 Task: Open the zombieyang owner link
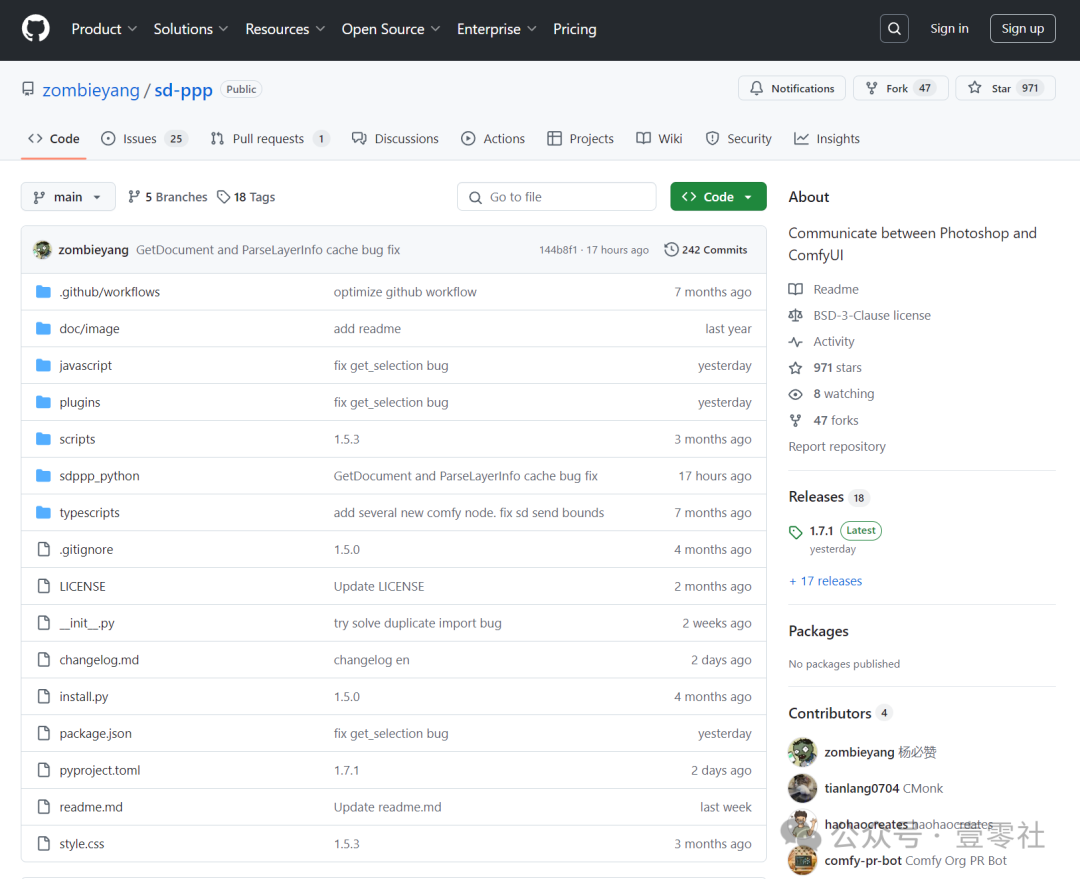click(91, 90)
